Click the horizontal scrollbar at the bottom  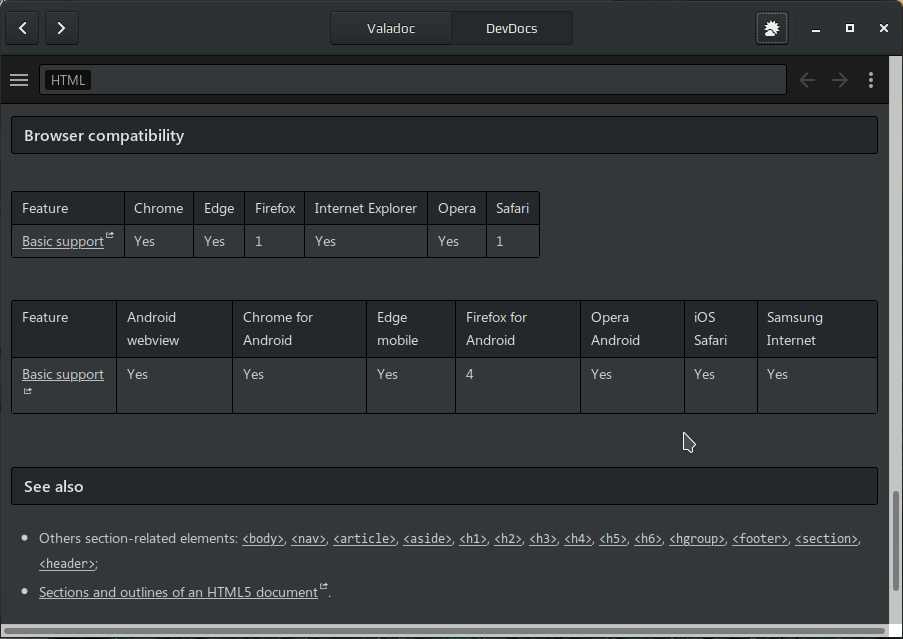pos(444,630)
